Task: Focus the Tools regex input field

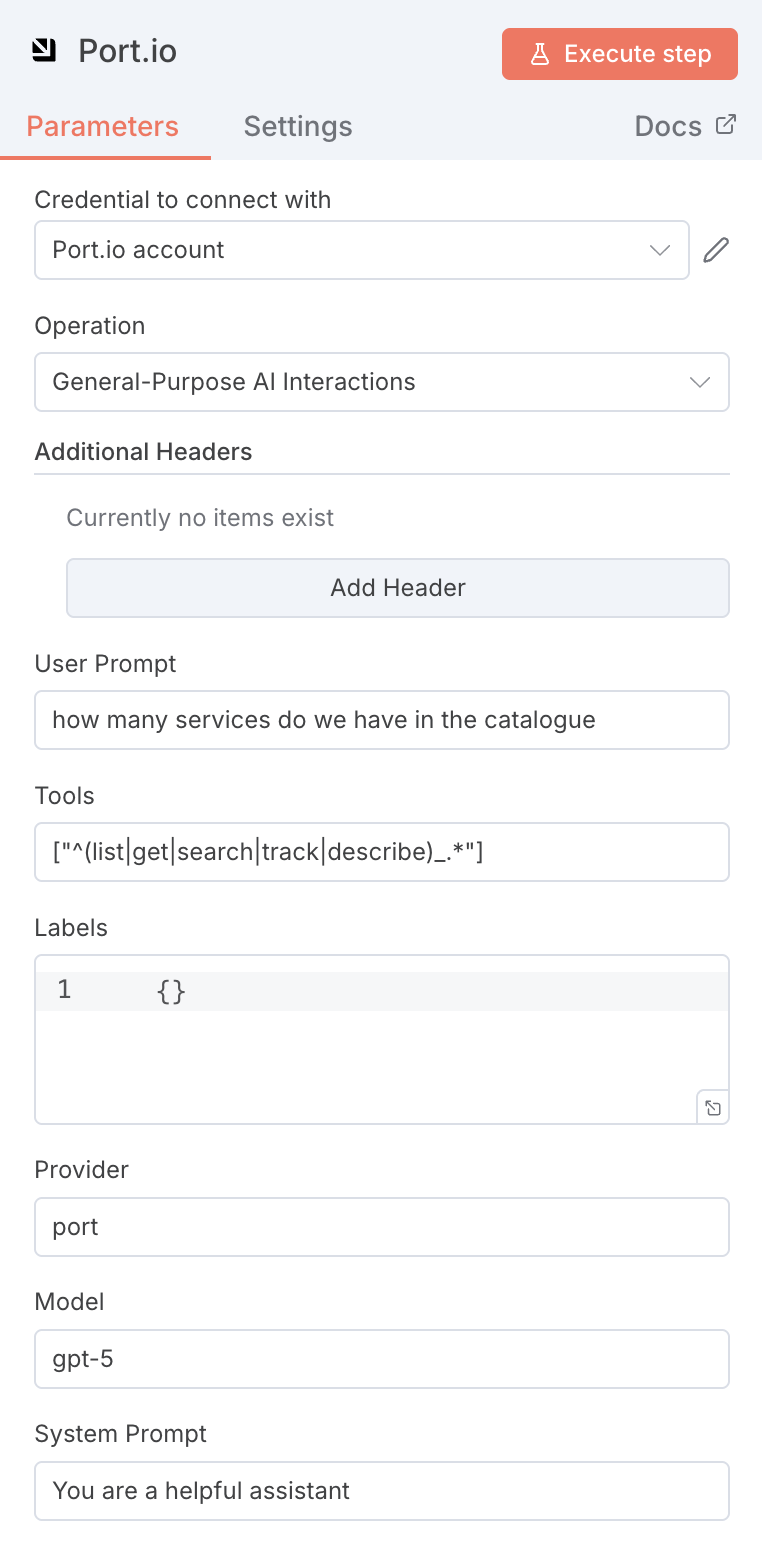Action: coord(381,852)
